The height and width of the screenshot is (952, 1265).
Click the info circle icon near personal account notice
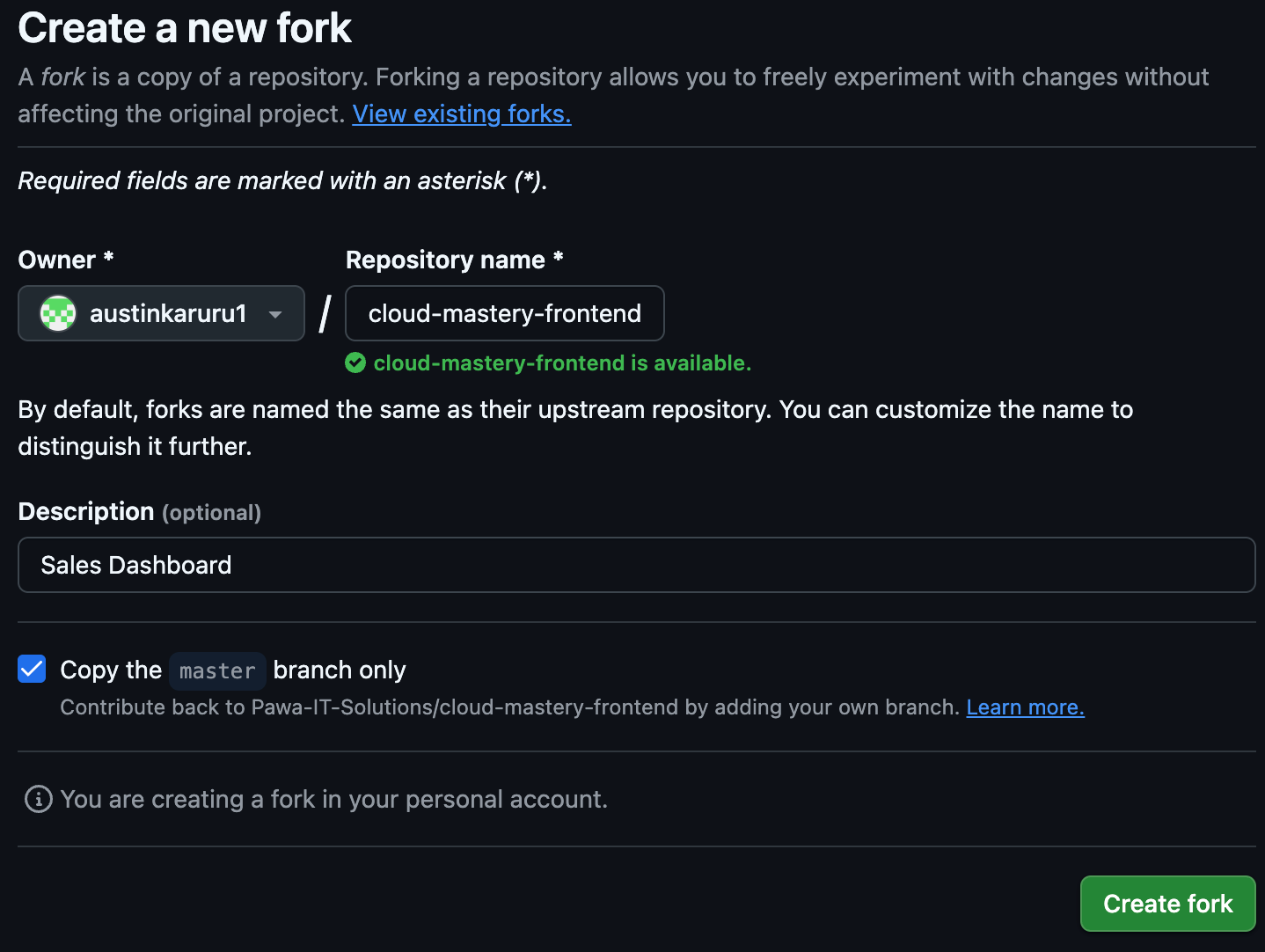tap(37, 799)
